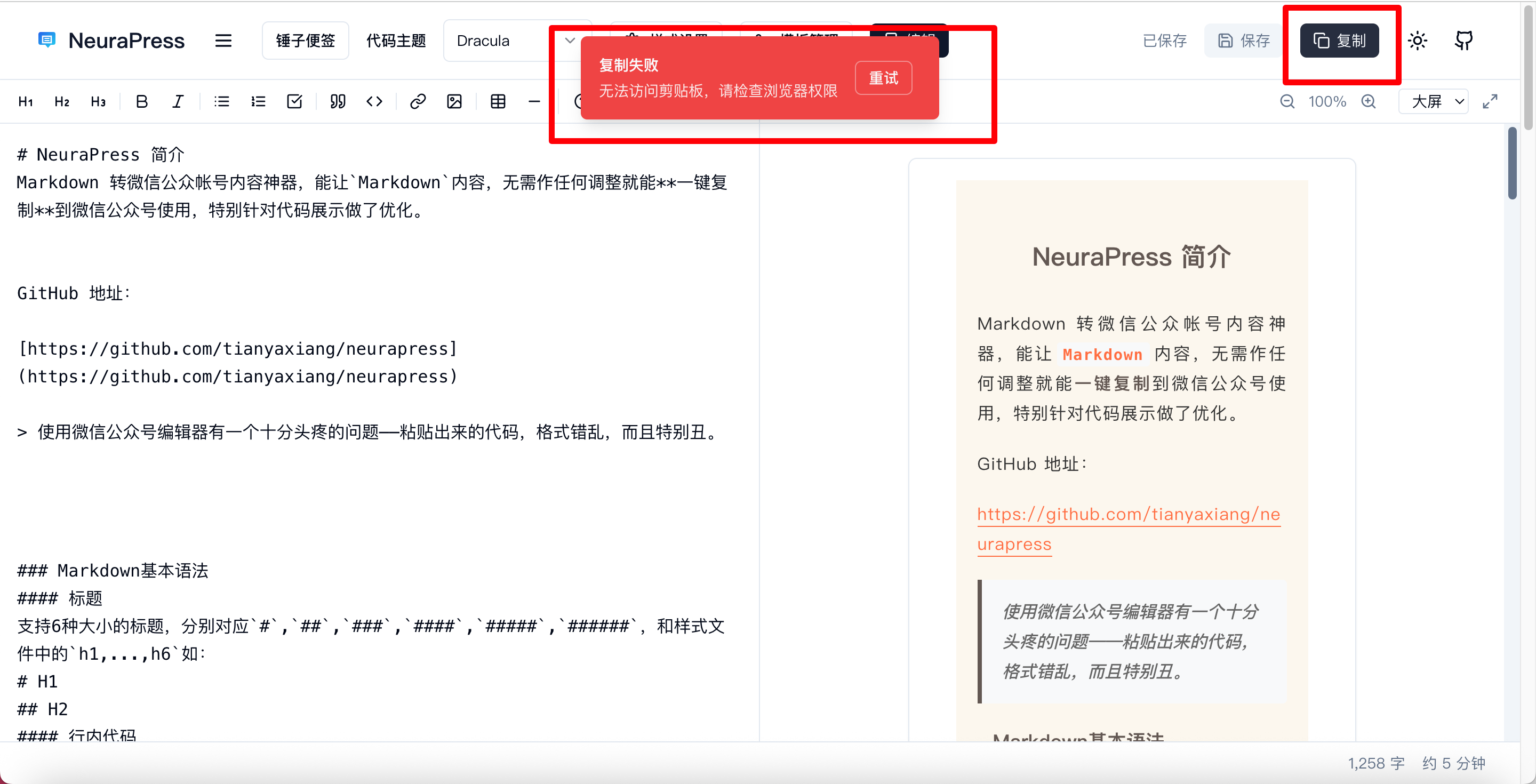Toggle fullscreen preview with expand arrows
The width and height of the screenshot is (1536, 784).
[x=1490, y=101]
